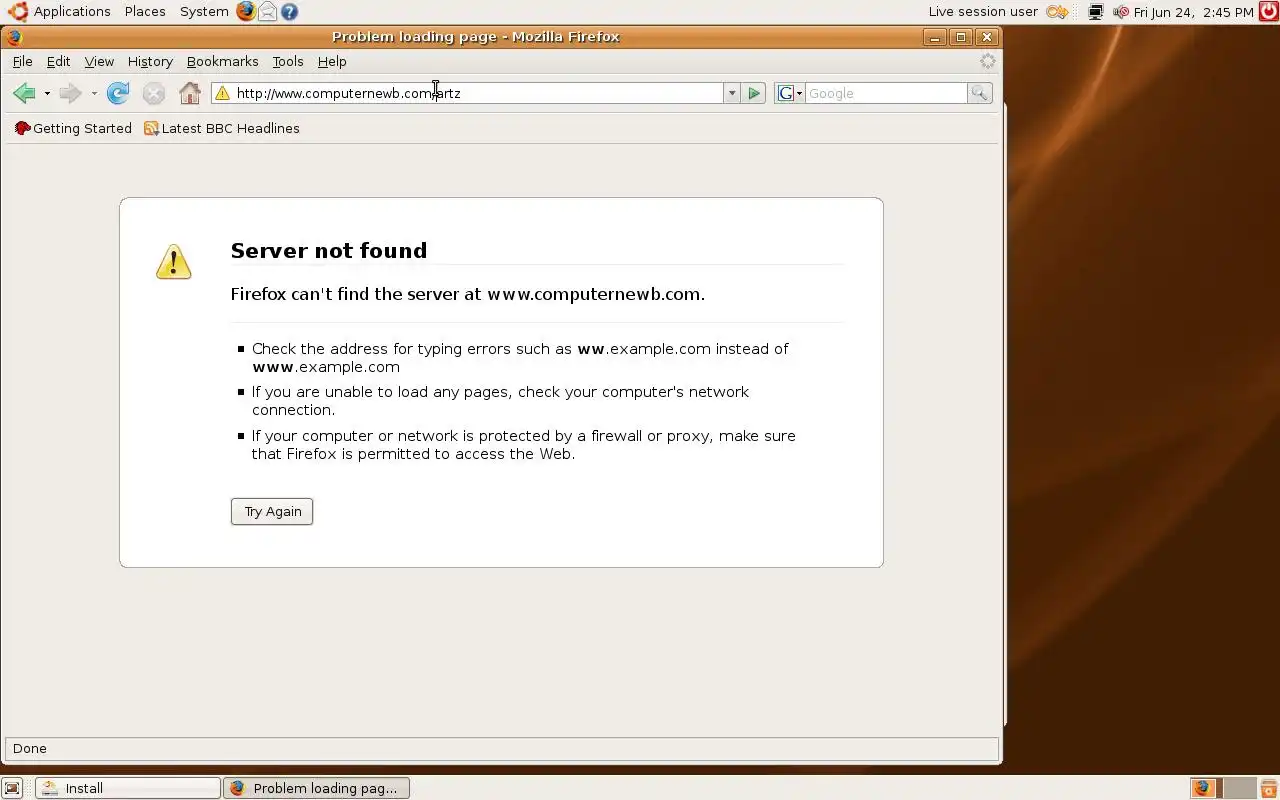Open the Forward button history dropdown
1280x800 pixels.
(x=94, y=93)
